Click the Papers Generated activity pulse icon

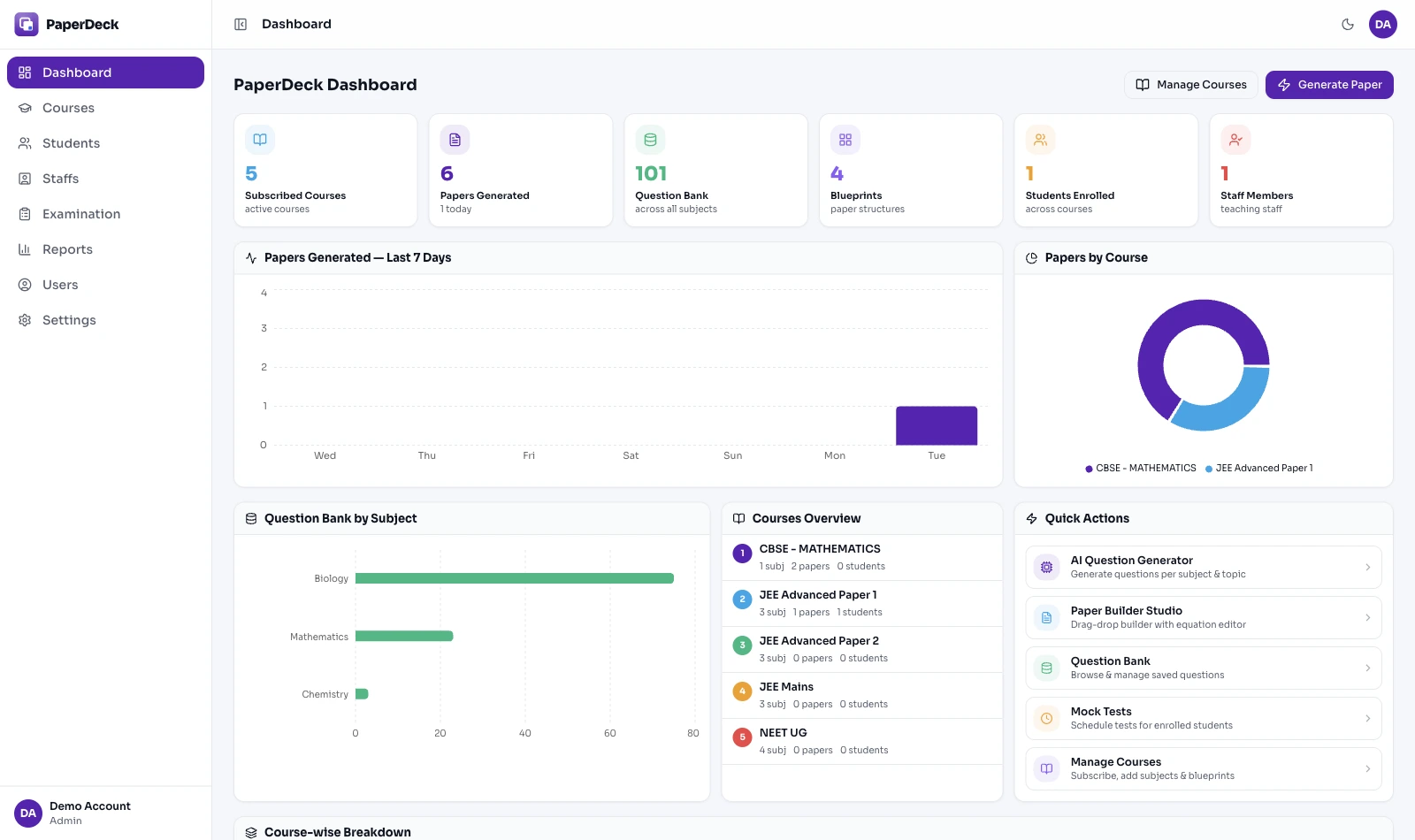(251, 258)
